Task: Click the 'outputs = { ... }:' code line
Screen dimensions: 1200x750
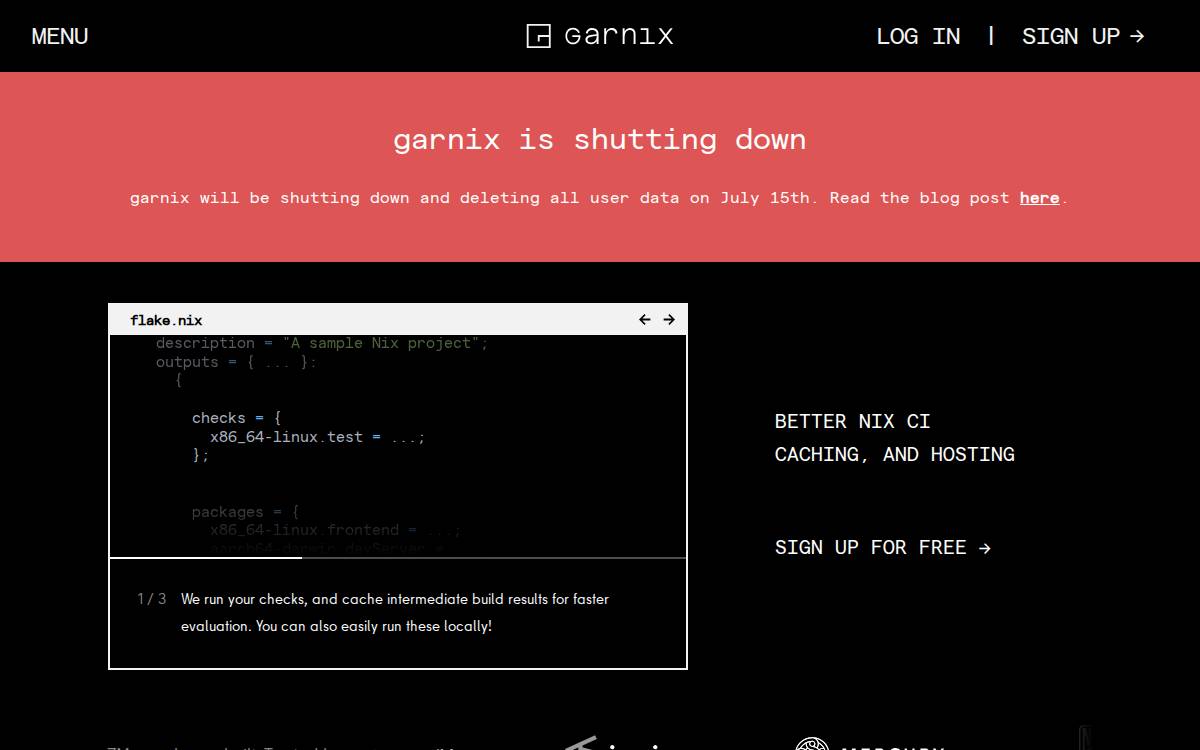Action: 236,362
